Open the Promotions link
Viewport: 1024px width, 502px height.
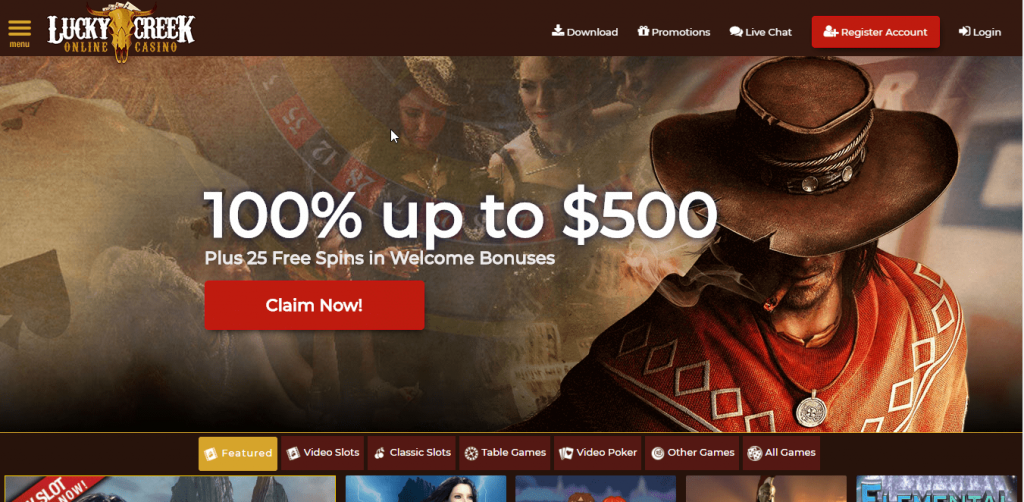coord(674,32)
